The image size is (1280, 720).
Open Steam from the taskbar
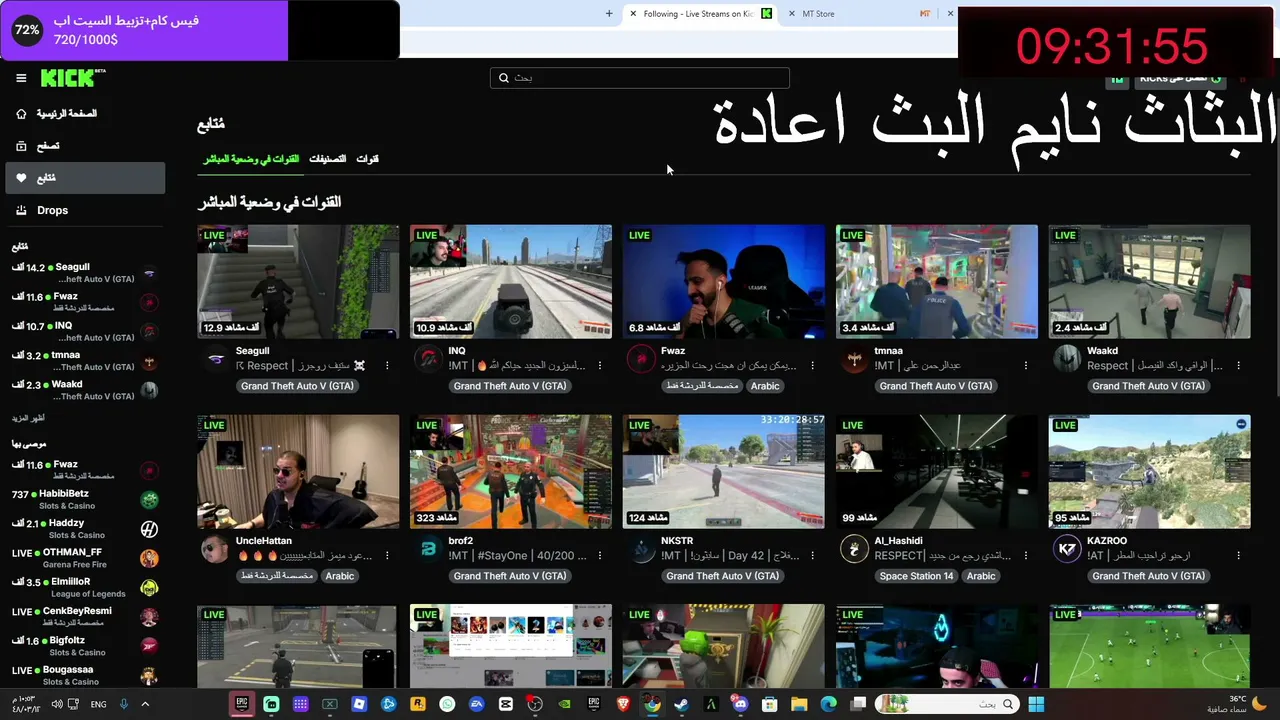681,704
